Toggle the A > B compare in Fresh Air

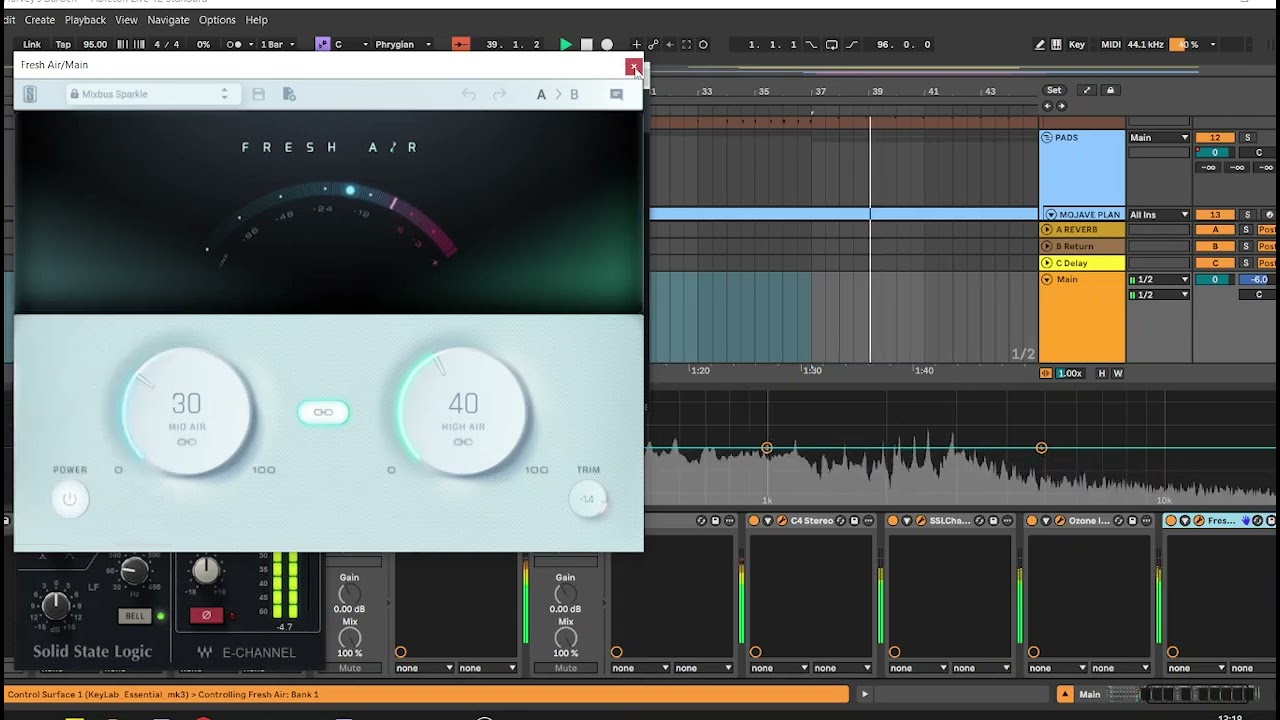pos(558,94)
